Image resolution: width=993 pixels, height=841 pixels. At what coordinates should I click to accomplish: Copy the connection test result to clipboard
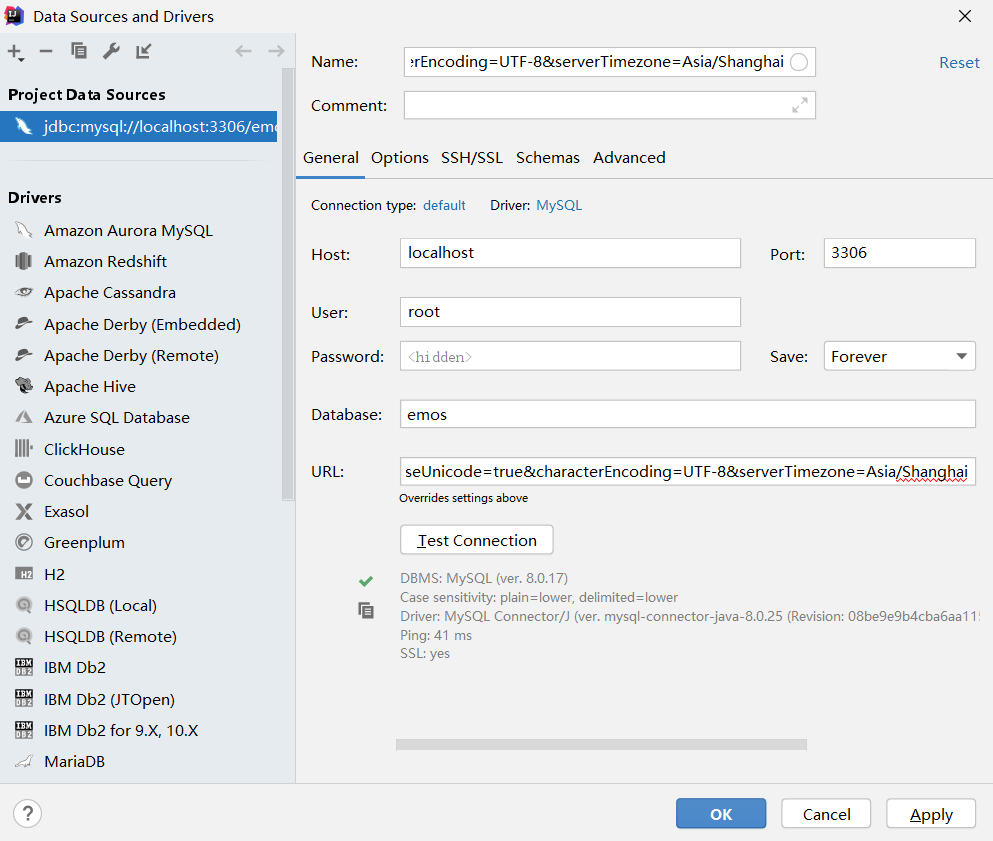click(x=366, y=609)
